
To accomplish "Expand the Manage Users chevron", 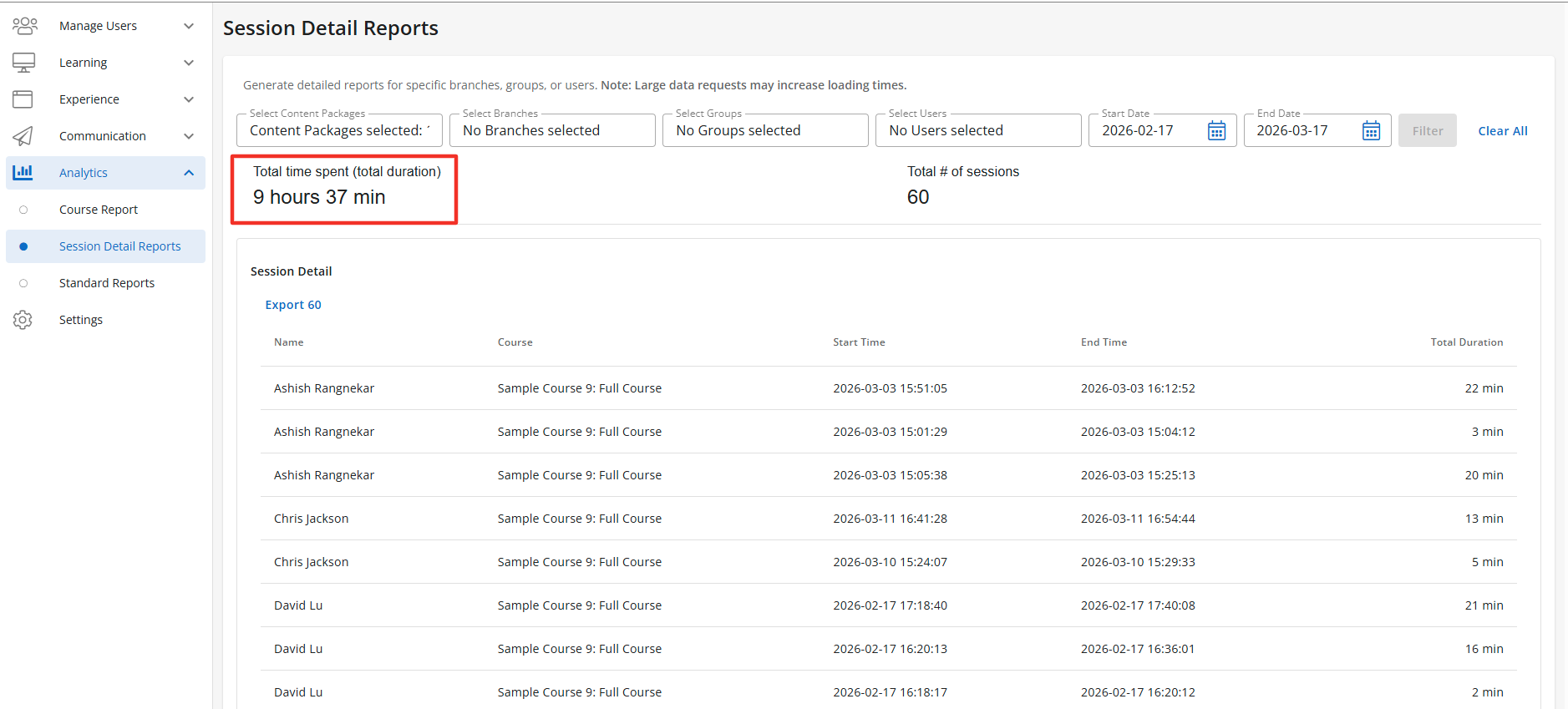I will [189, 26].
